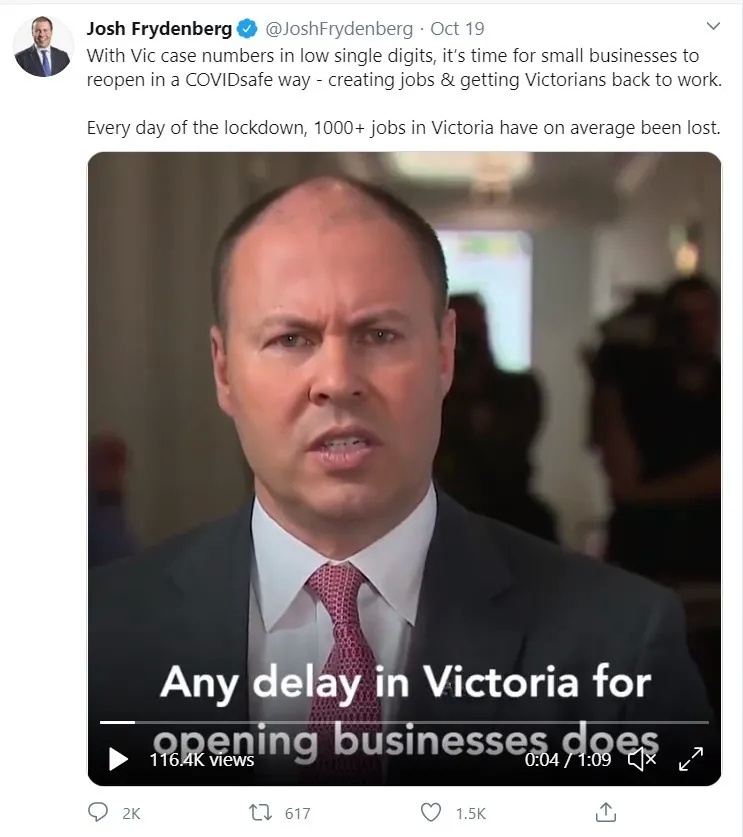Open the Oct 19 tweet timestamp
The width and height of the screenshot is (743, 837).
[x=457, y=29]
